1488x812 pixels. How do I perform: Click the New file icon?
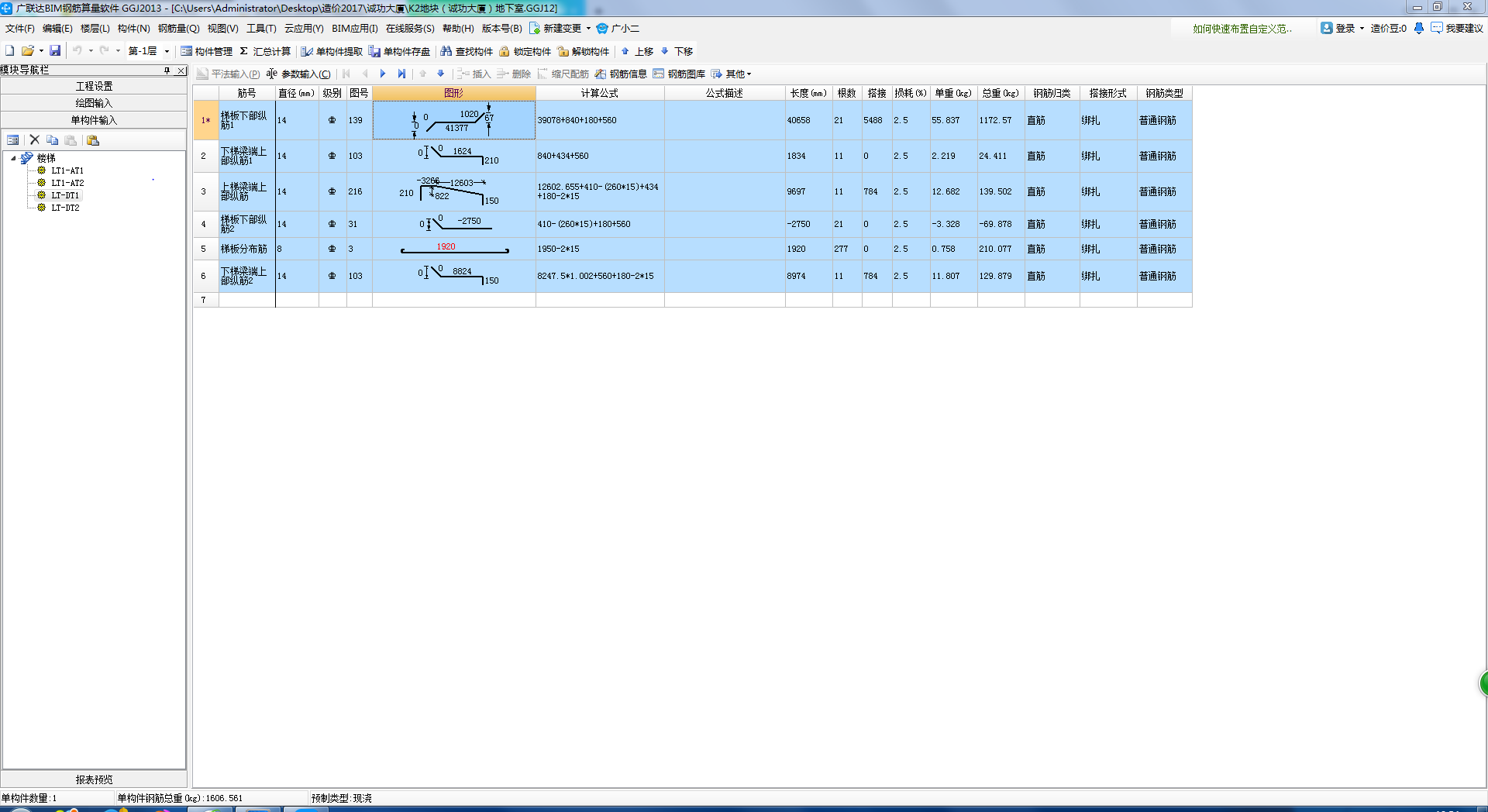click(10, 51)
